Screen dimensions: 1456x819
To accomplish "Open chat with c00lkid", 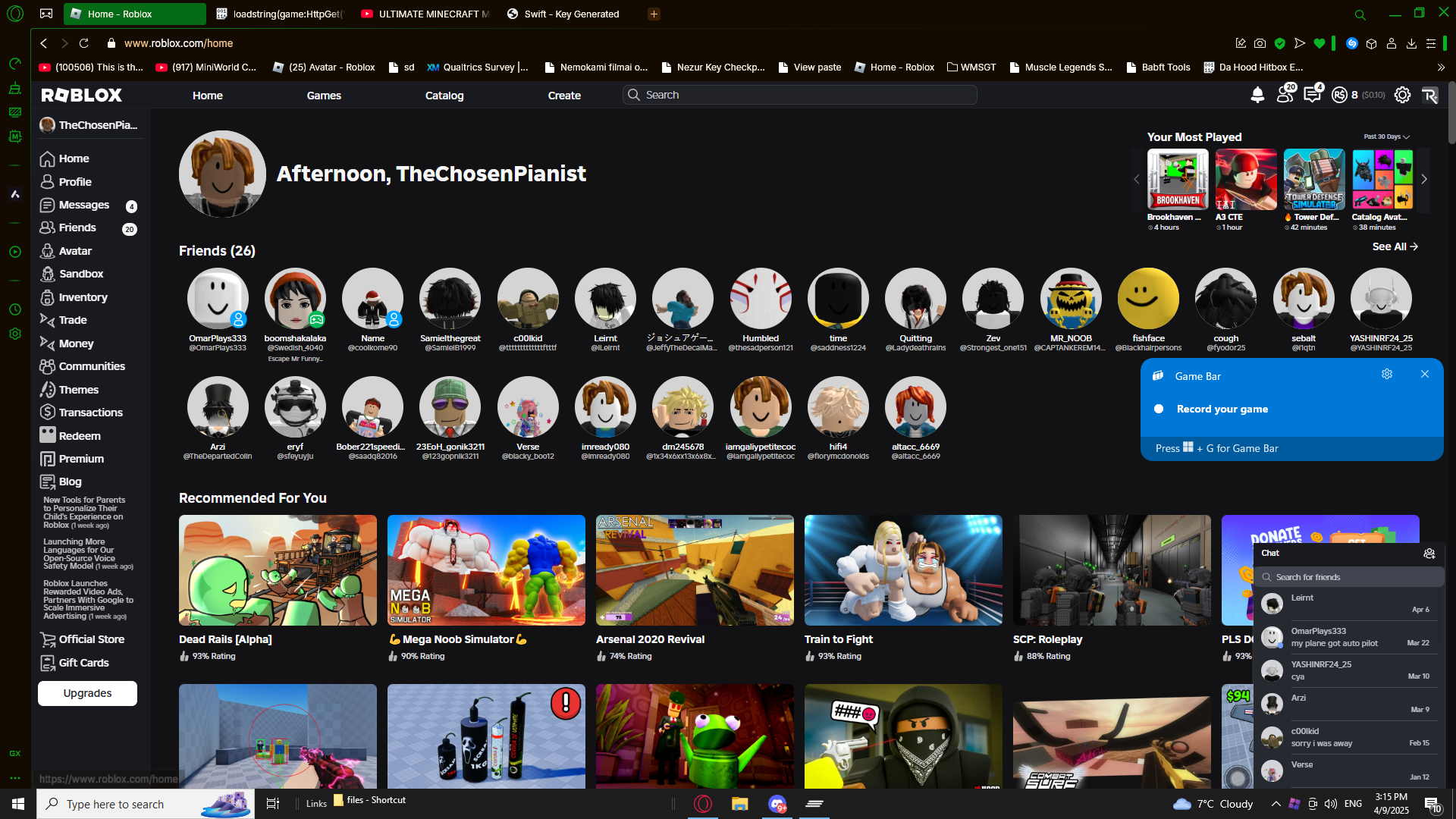I will 1349,737.
